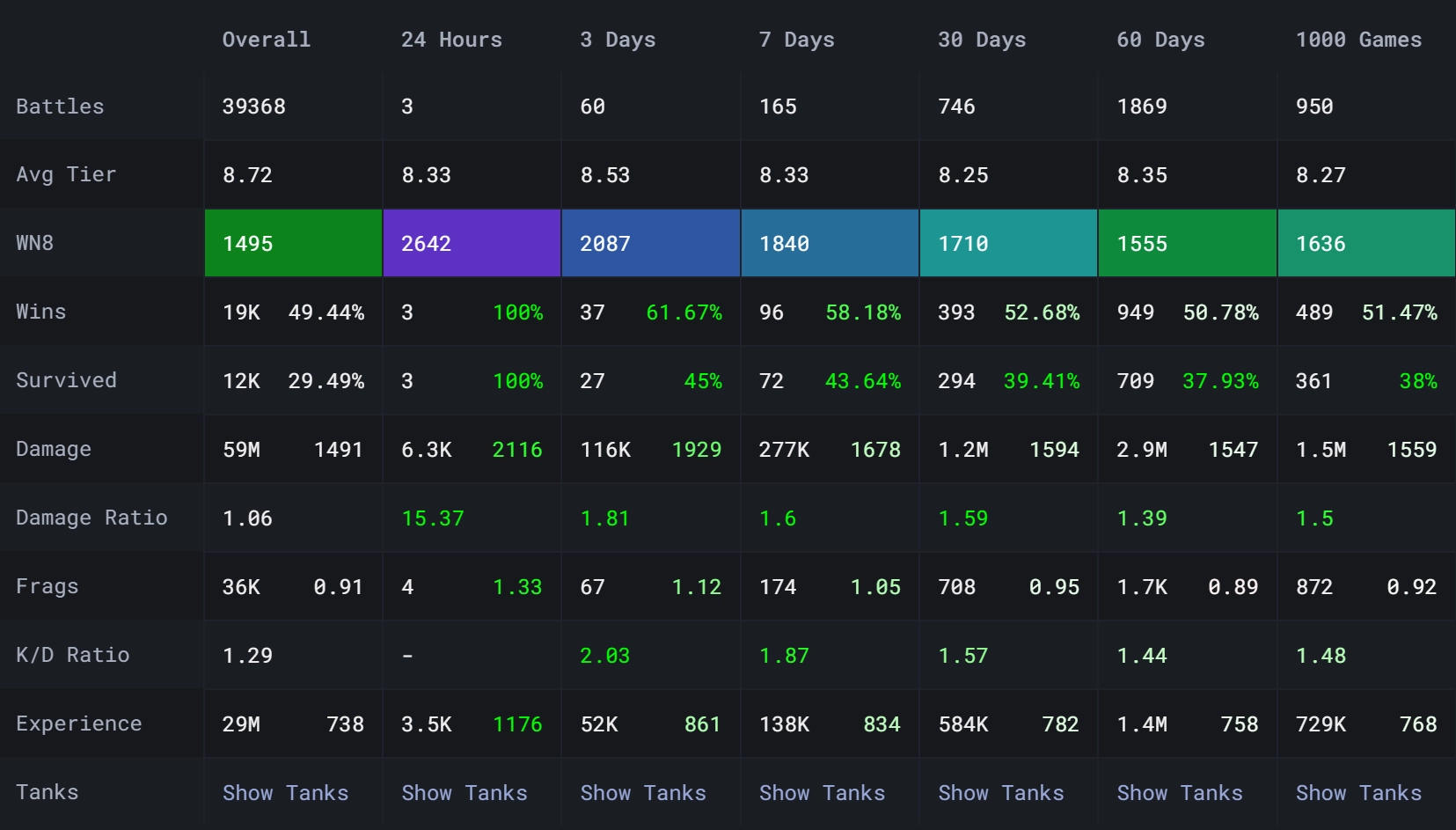Click 60 Days survival rate 37.93%
This screenshot has width=1456, height=830.
click(x=1220, y=381)
